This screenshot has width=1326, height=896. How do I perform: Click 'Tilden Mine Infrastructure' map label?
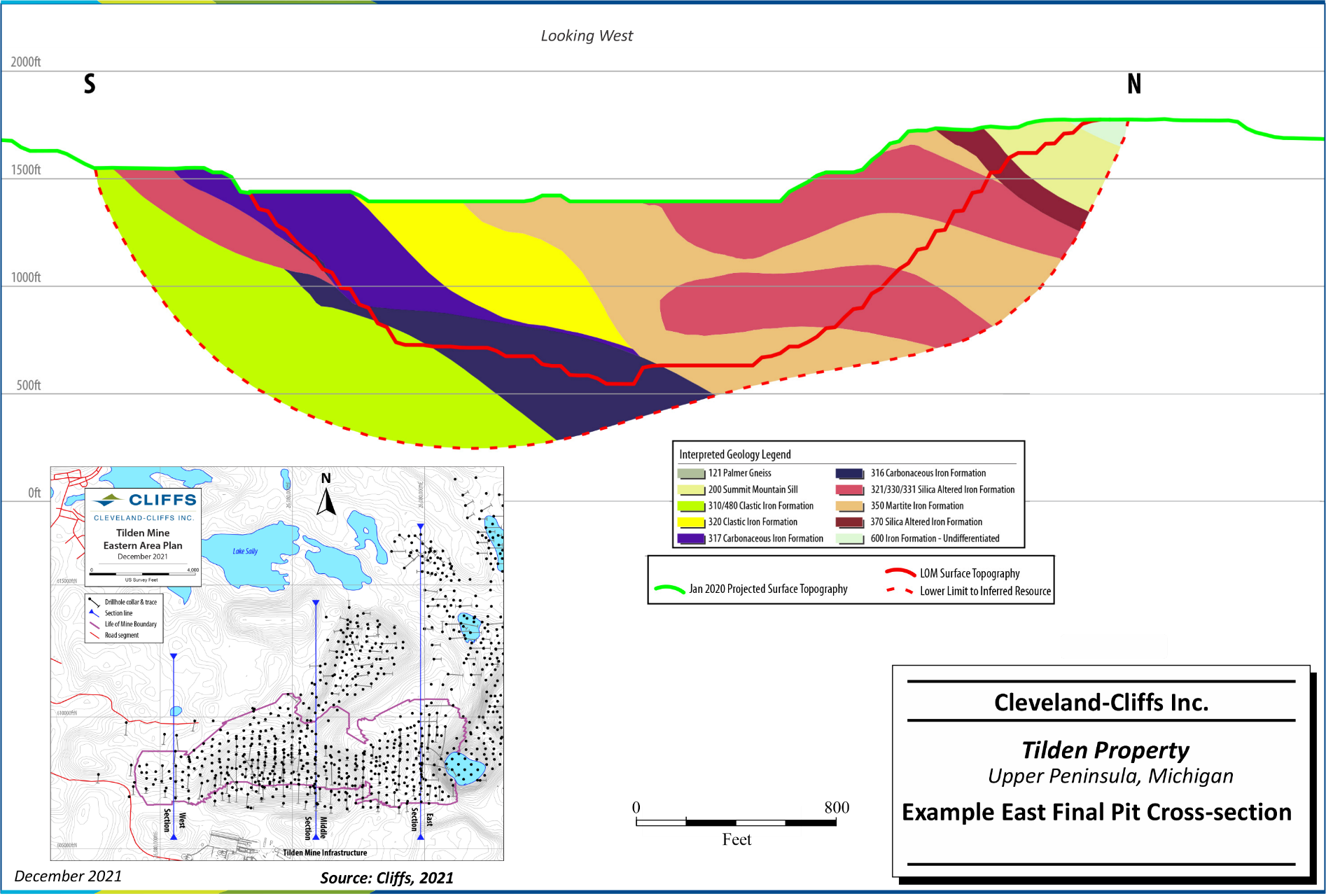pyautogui.click(x=325, y=853)
